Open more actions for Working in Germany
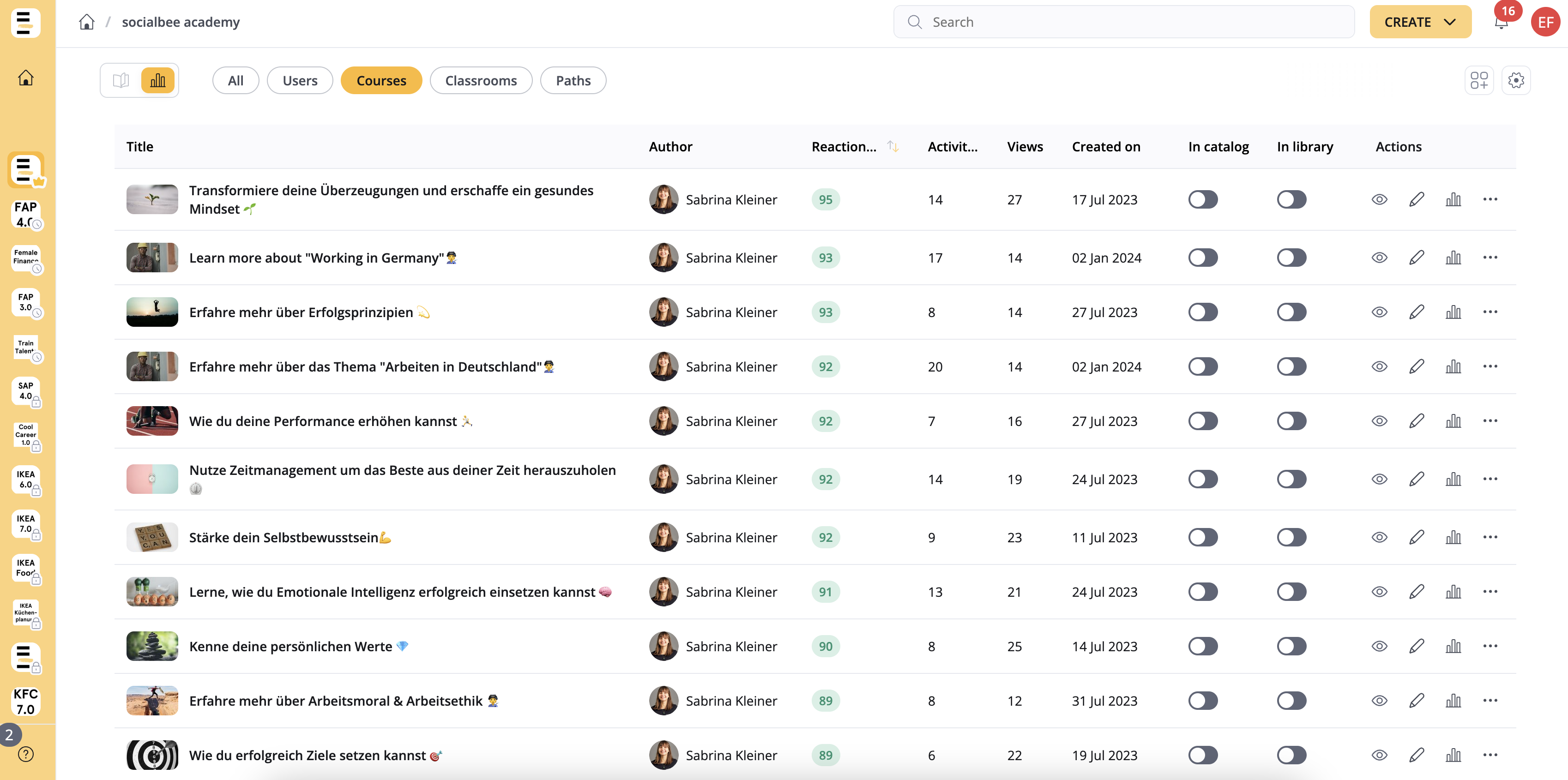This screenshot has height=780, width=1568. coord(1490,258)
